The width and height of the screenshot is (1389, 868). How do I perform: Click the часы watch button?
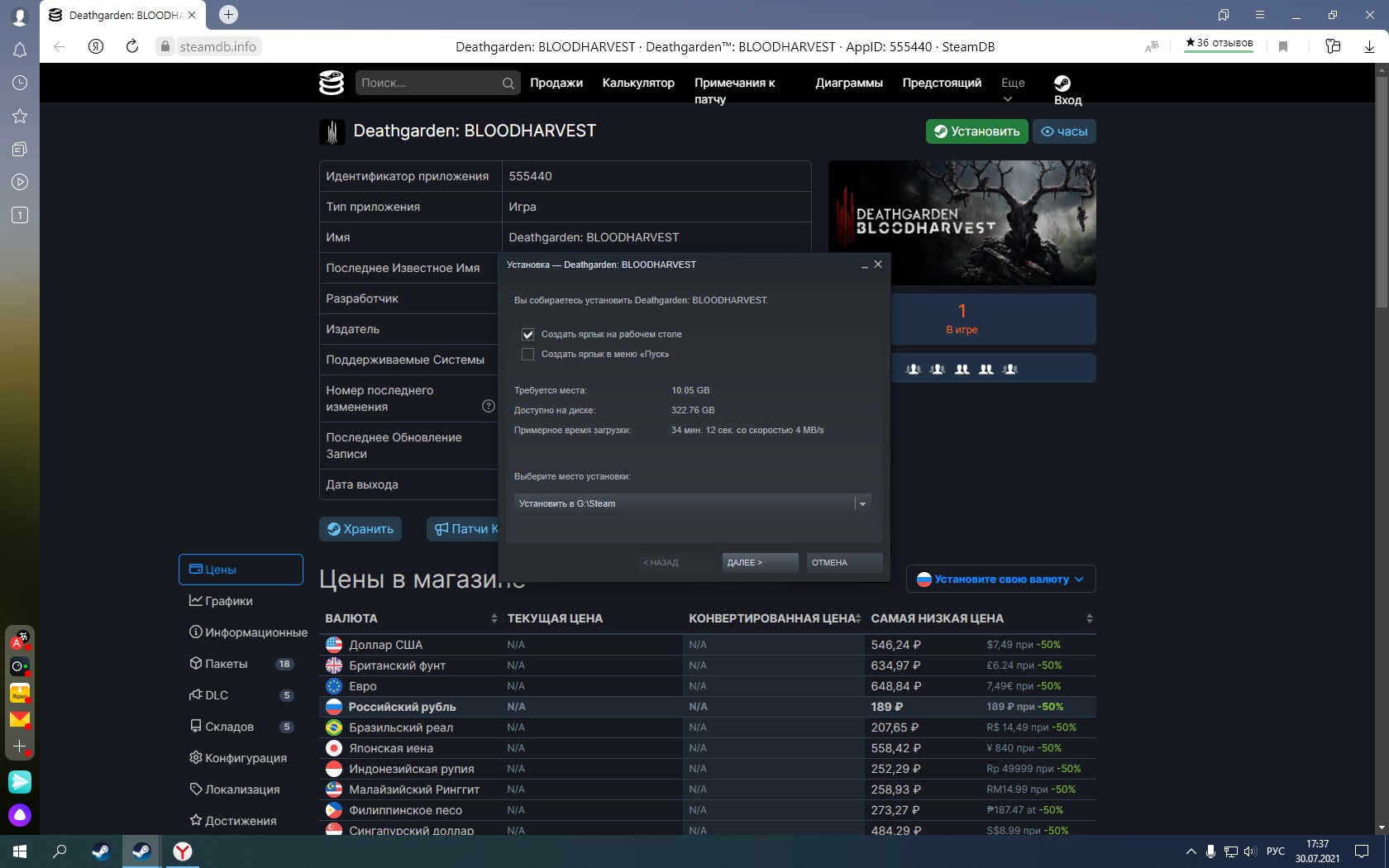click(1064, 131)
